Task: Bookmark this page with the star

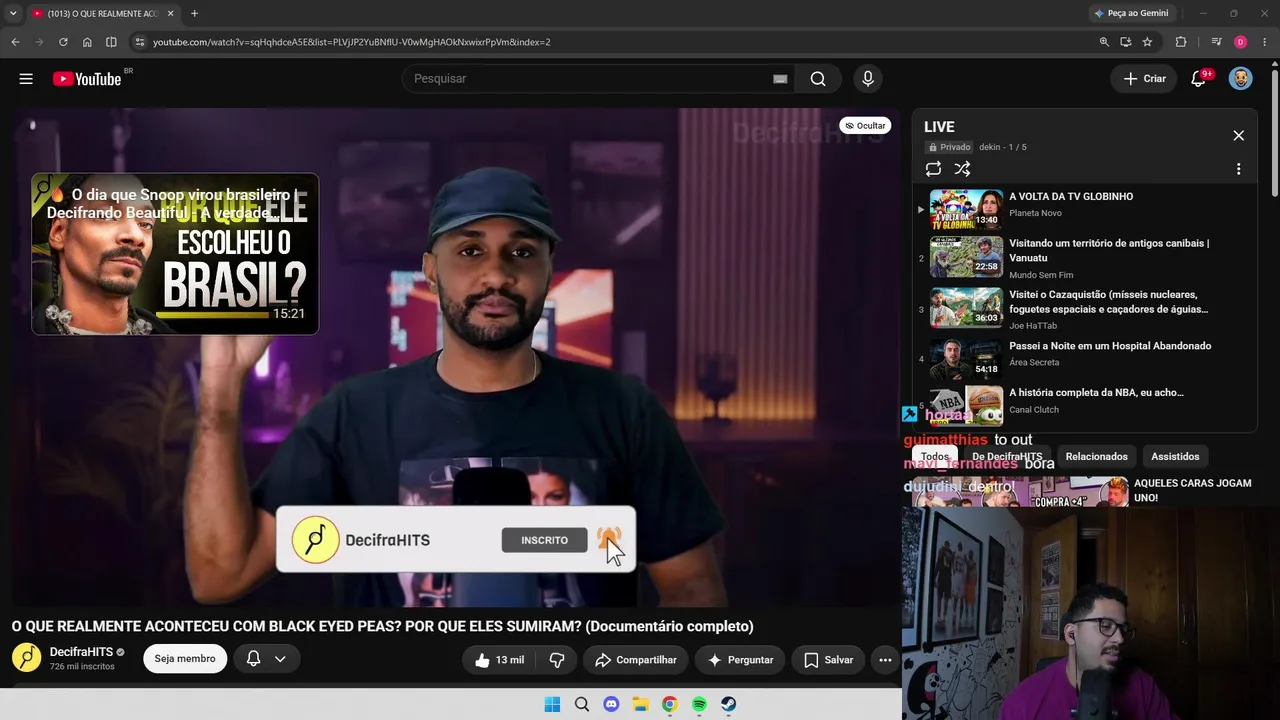Action: [1147, 42]
